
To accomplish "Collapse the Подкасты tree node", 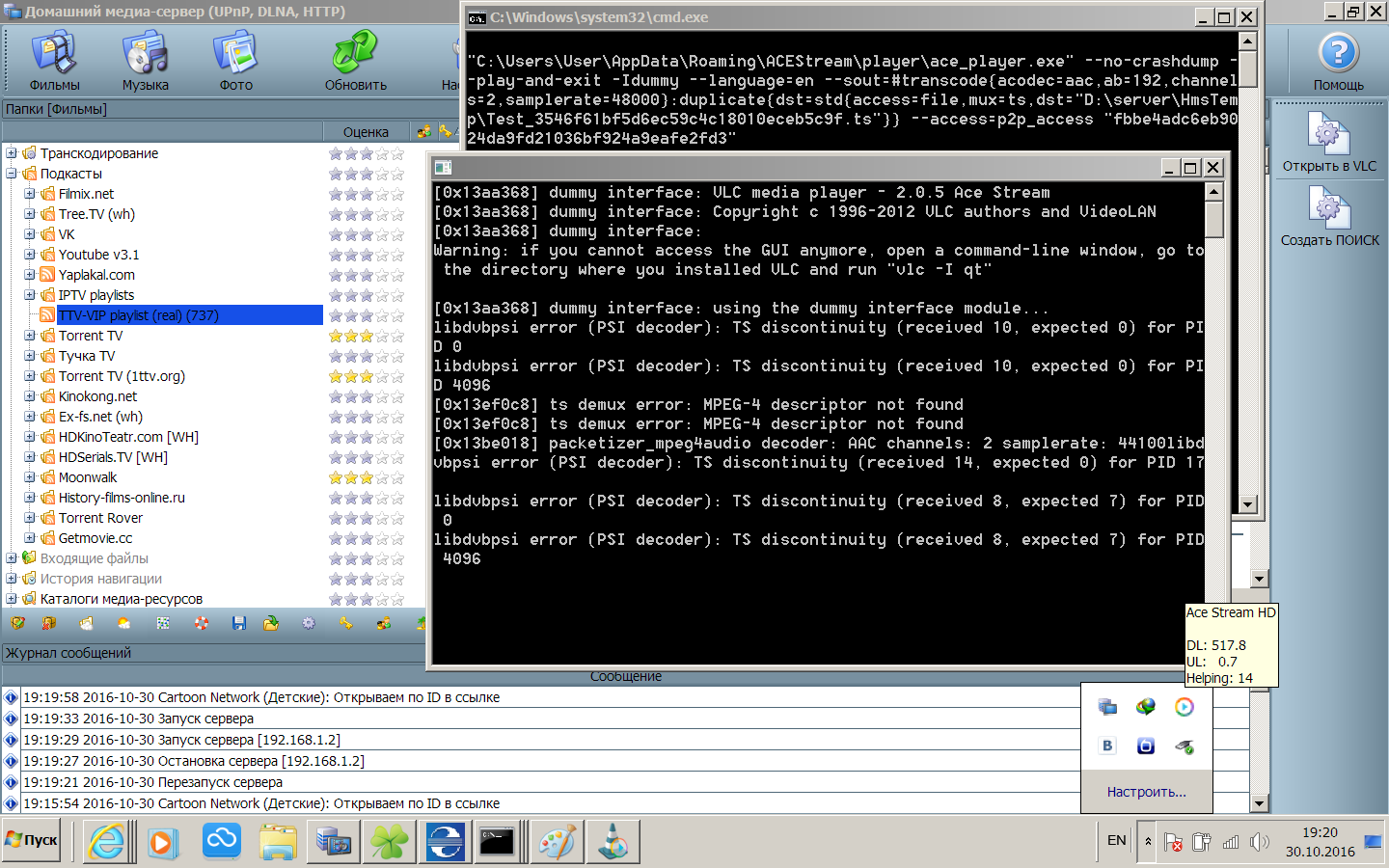I will [x=12, y=174].
